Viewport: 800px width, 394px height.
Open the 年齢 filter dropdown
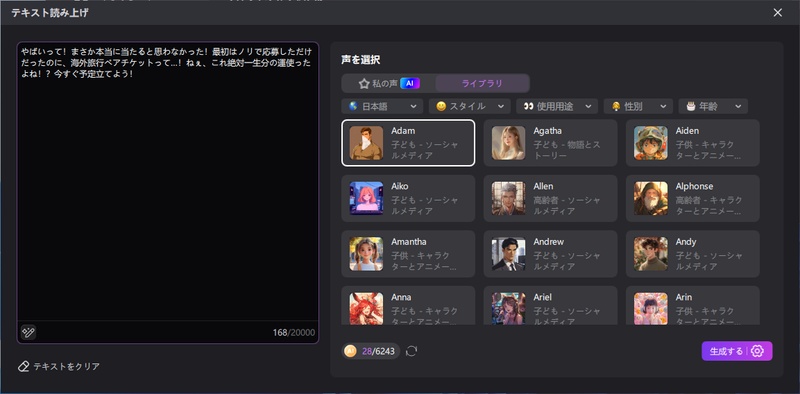click(x=713, y=106)
